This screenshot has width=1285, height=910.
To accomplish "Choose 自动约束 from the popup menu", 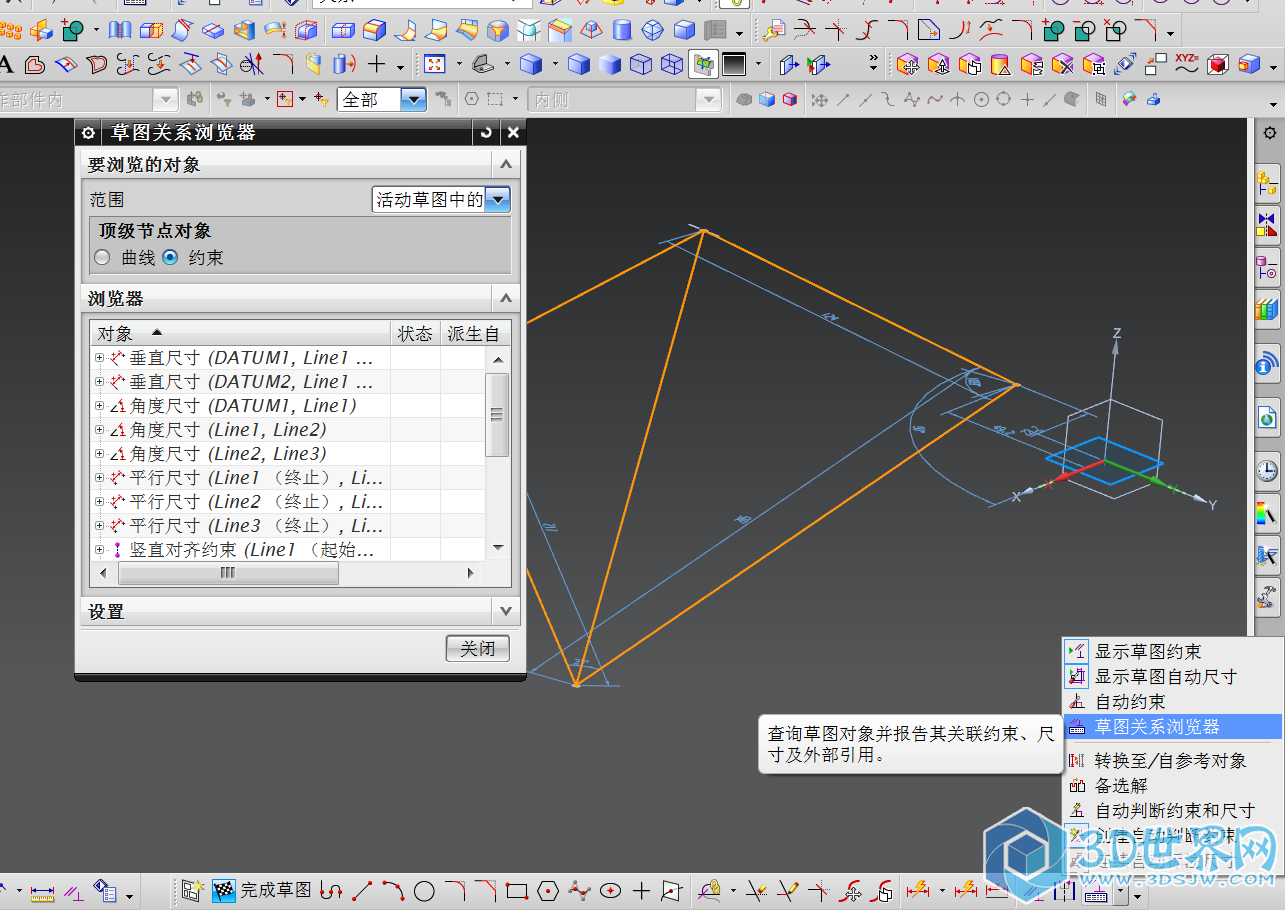I will pos(1130,702).
